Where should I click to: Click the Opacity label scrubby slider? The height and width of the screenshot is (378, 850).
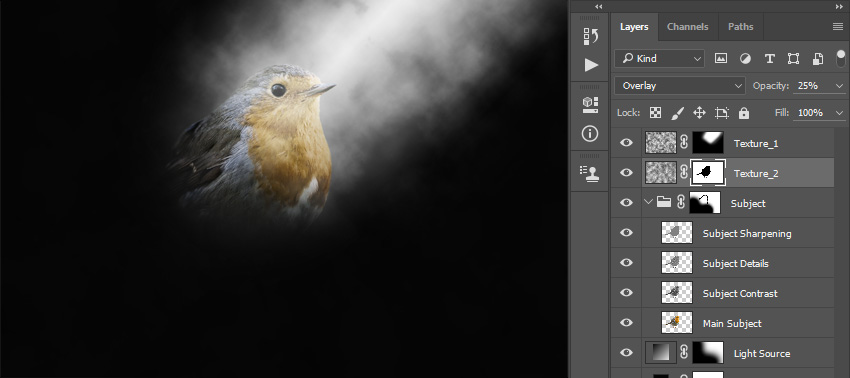tap(770, 86)
